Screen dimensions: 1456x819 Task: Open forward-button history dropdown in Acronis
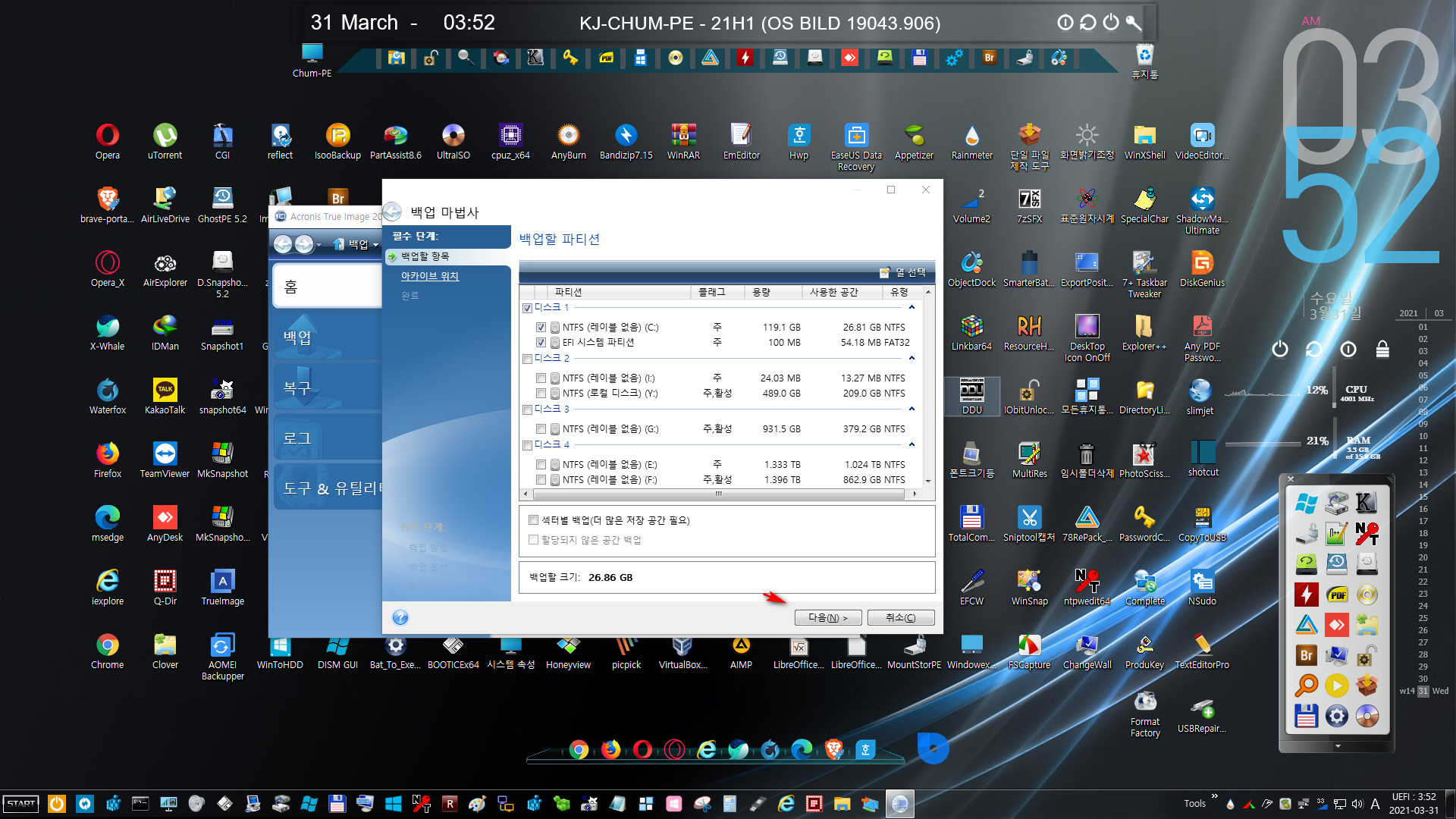(318, 244)
